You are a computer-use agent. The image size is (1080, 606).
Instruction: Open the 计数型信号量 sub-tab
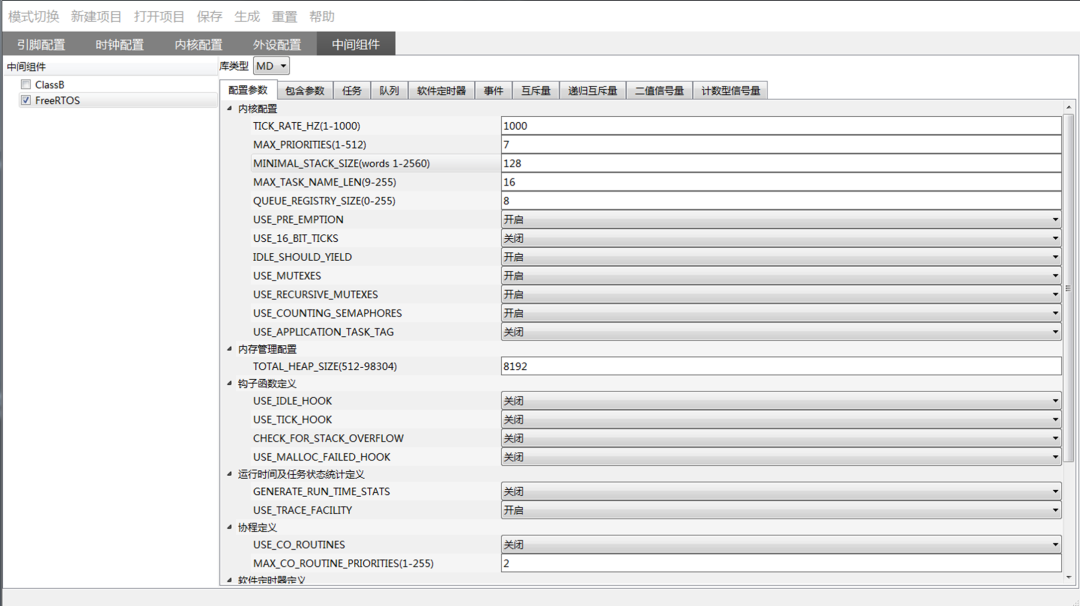[731, 91]
